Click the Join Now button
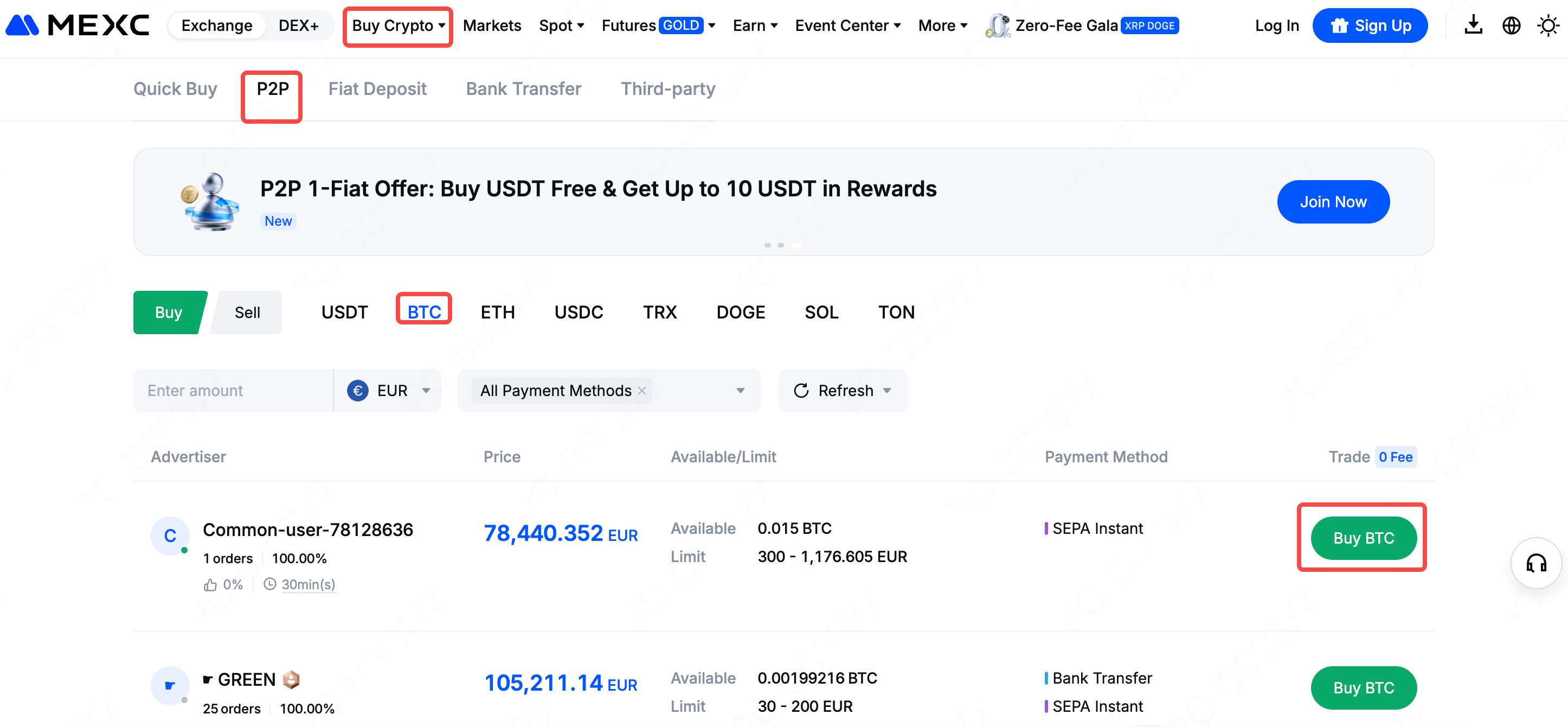 coord(1333,201)
